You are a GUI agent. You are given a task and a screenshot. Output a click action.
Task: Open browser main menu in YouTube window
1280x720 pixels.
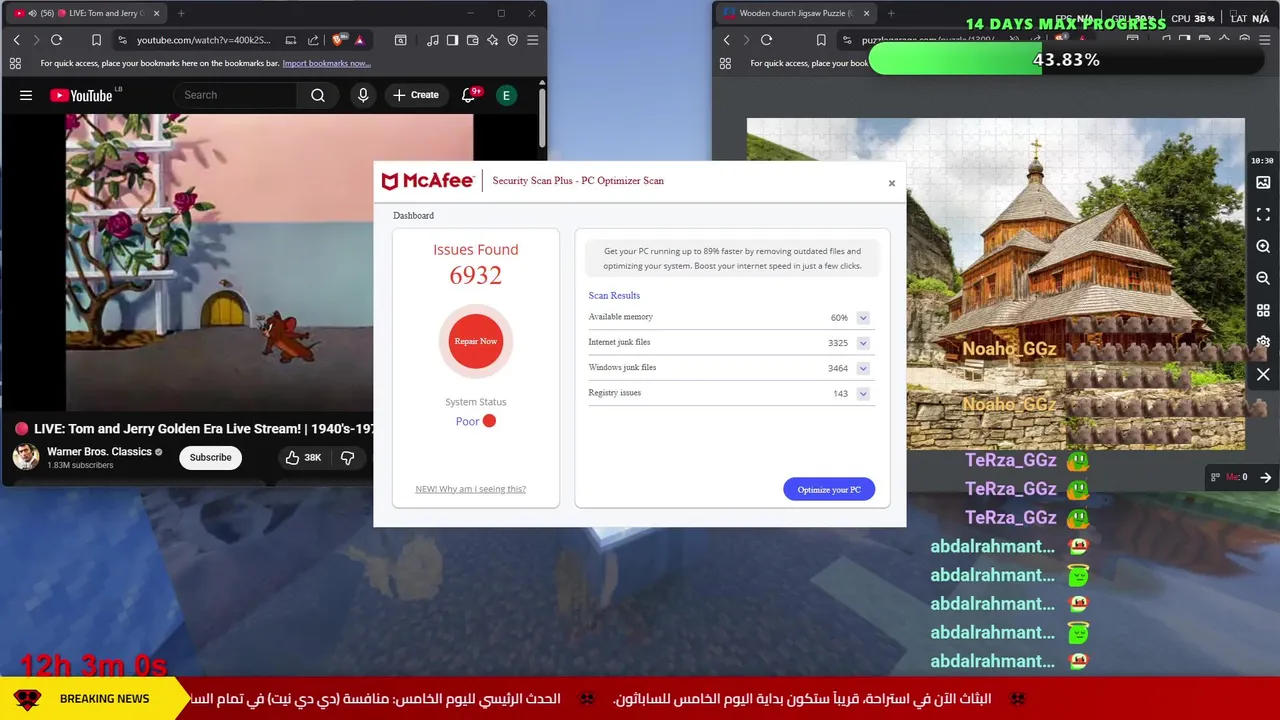[x=532, y=40]
